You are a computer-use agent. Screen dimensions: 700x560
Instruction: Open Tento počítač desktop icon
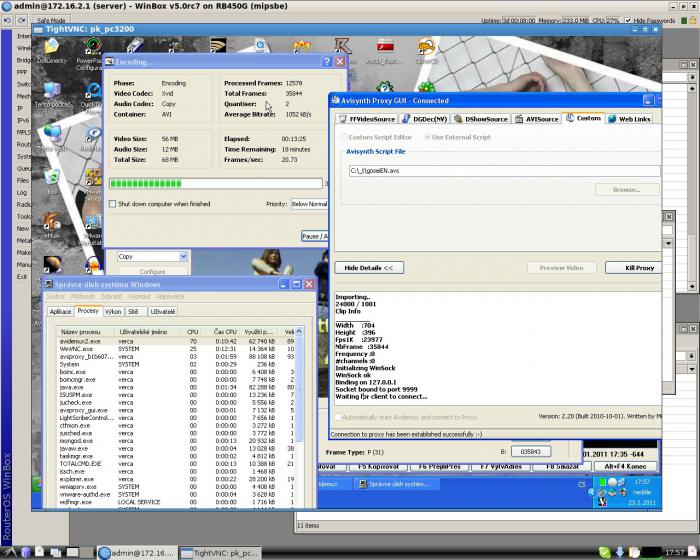[52, 91]
